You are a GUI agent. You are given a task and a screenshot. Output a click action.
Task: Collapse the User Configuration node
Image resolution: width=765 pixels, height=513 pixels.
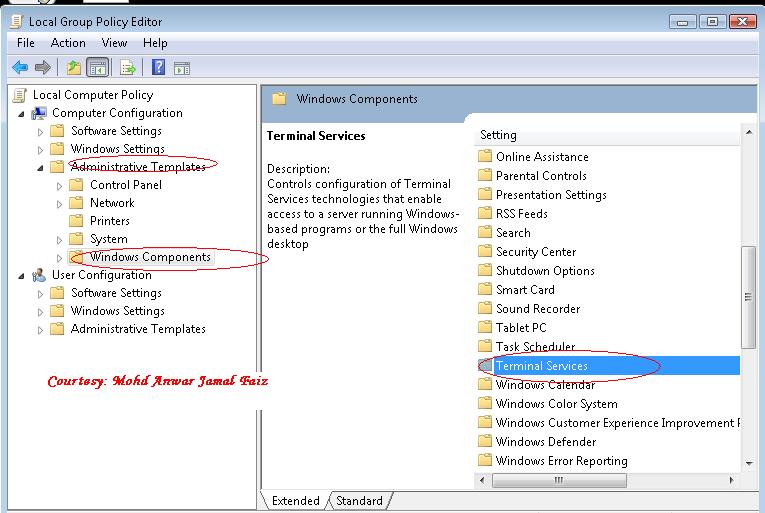[21, 276]
